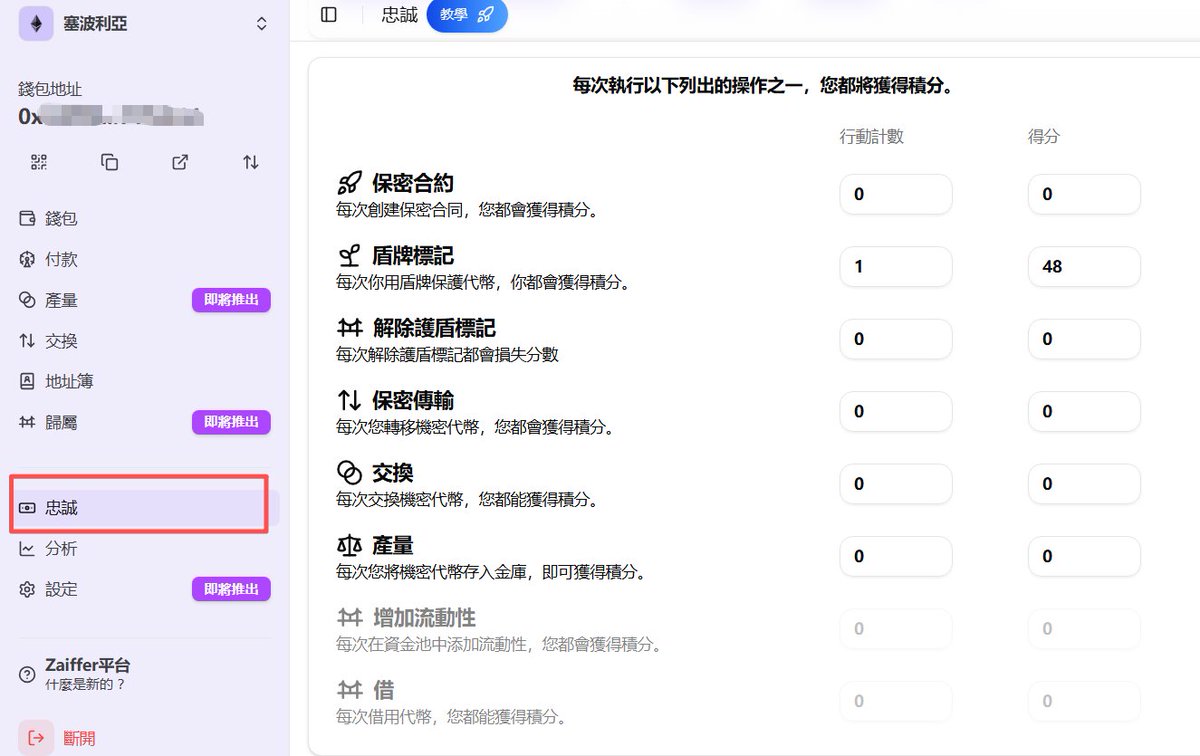Toggle the sidebar panel icon in header
The image size is (1200, 756).
pos(329,14)
